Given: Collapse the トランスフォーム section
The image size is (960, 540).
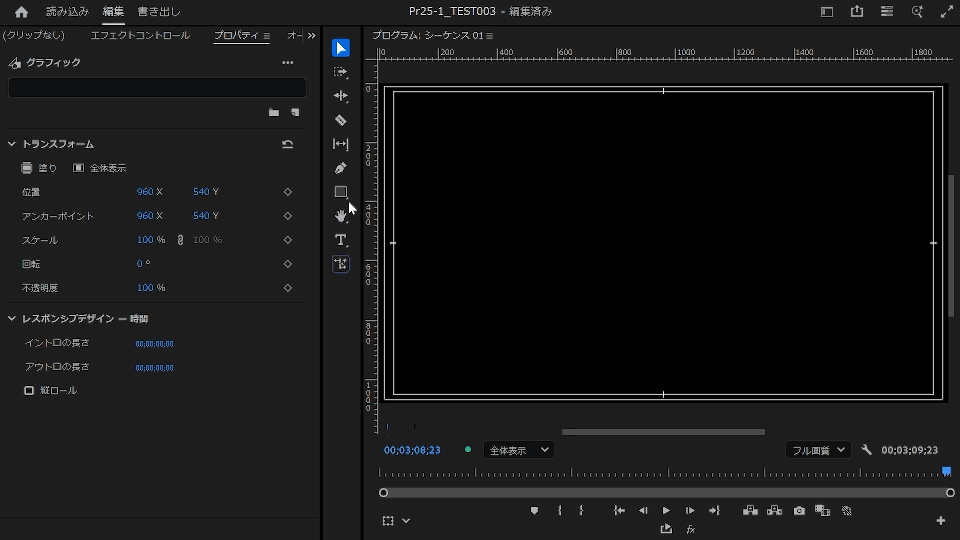Looking at the screenshot, I should coord(12,144).
